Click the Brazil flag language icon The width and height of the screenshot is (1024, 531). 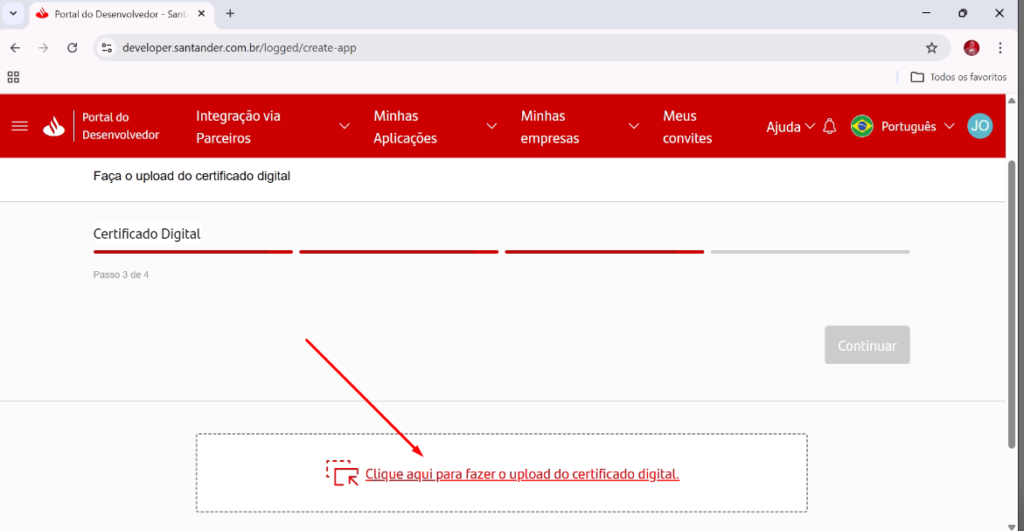tap(861, 126)
